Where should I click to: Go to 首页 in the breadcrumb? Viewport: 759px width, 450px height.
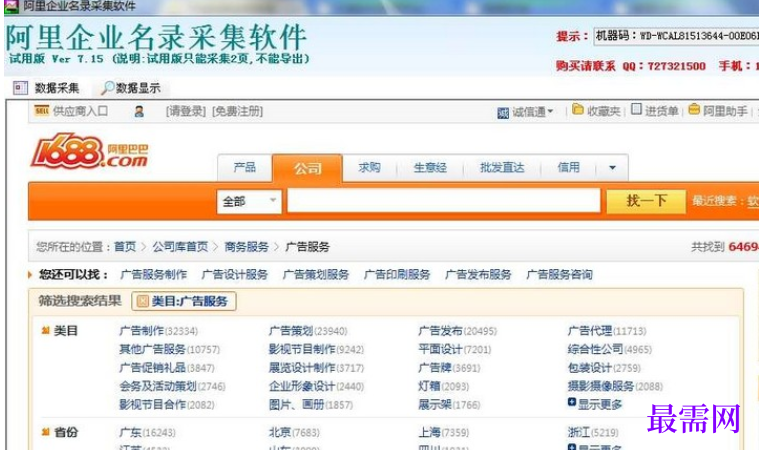tap(125, 247)
